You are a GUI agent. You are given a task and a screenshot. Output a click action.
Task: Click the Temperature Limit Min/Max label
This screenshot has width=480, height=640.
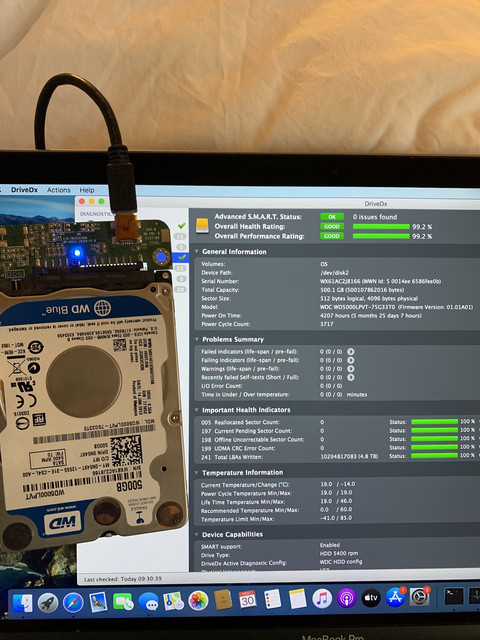tap(237, 519)
